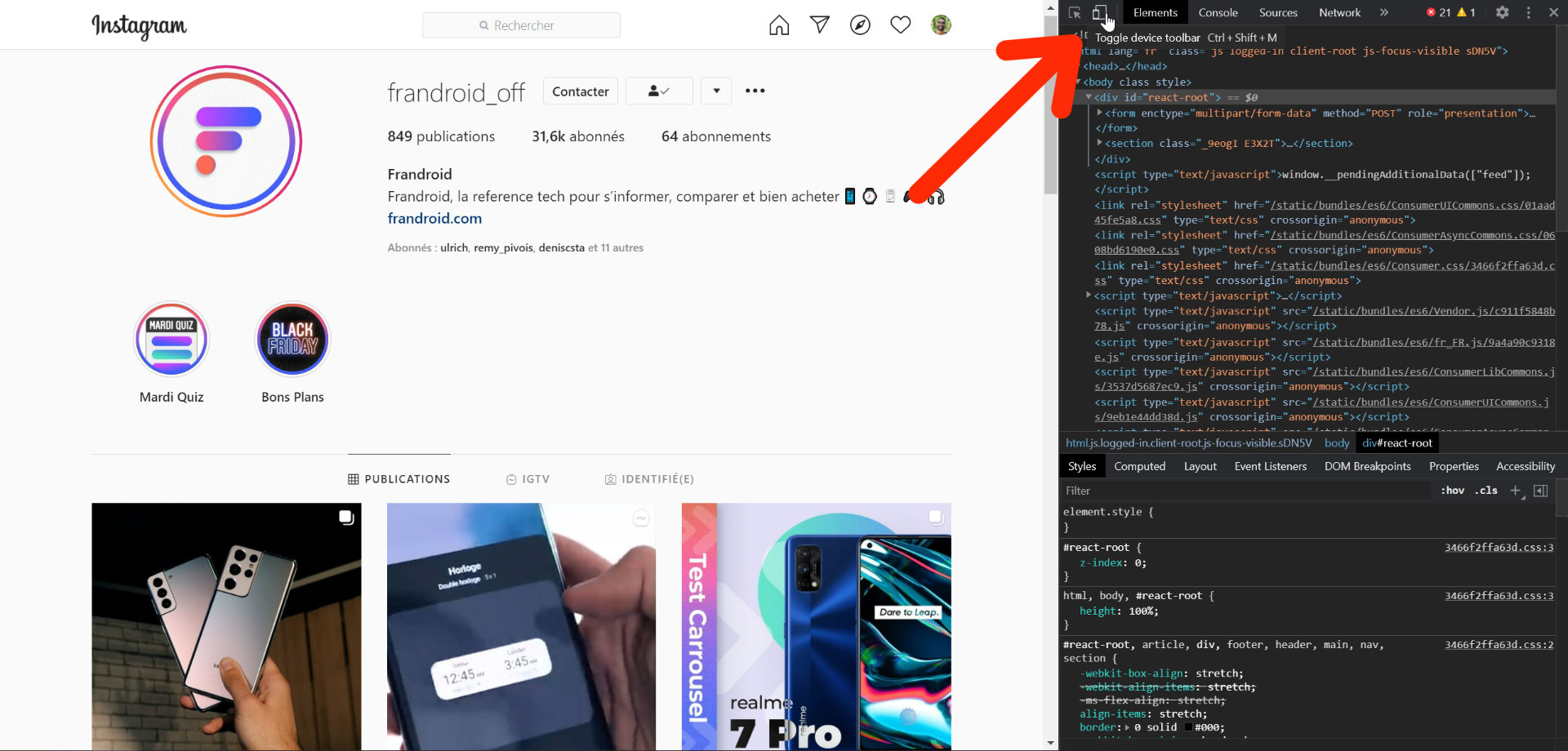Select the inspect element picker in DevTools
The image size is (1568, 751).
pyautogui.click(x=1075, y=12)
